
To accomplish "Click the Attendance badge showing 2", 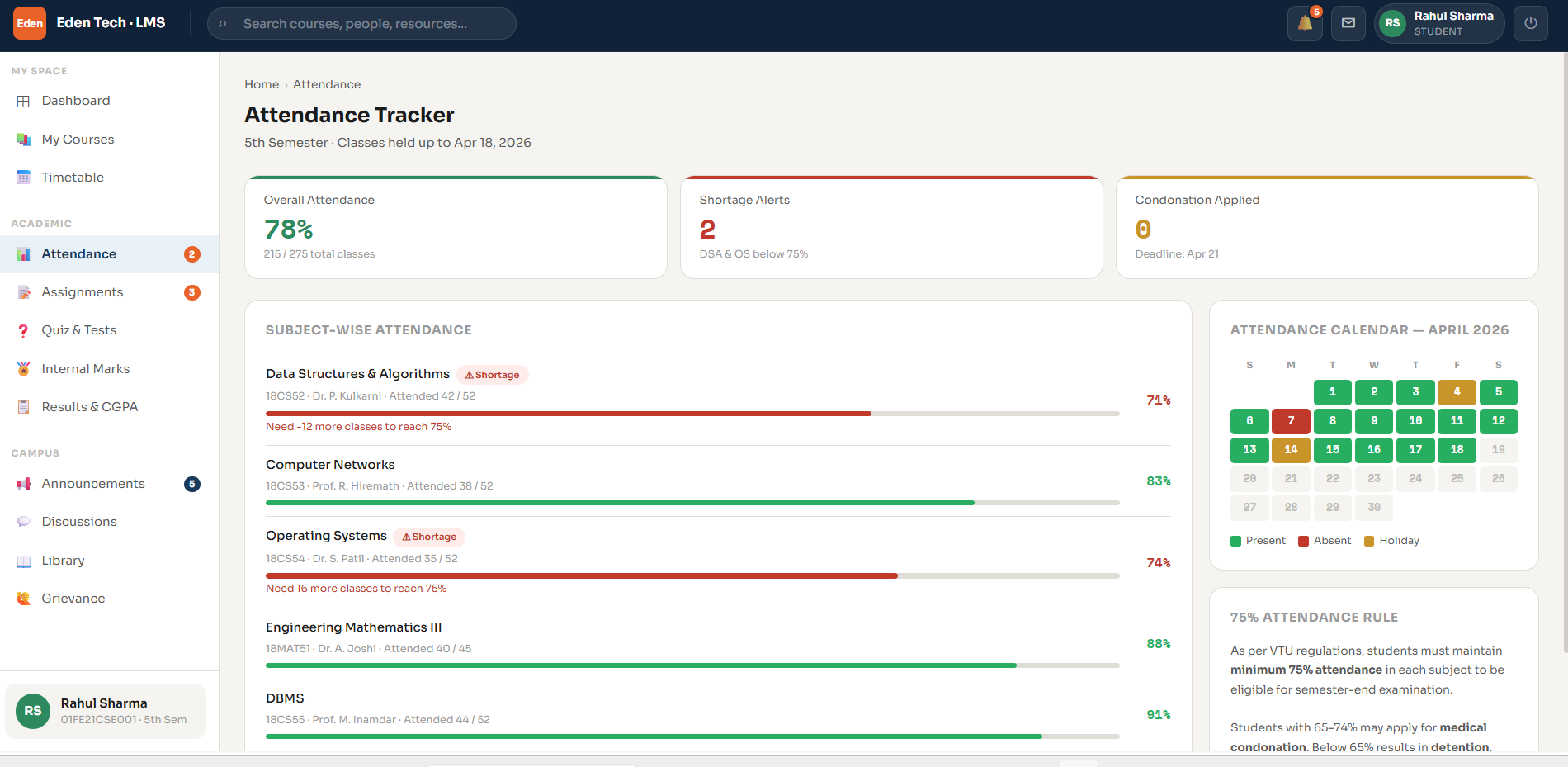I will [x=191, y=254].
